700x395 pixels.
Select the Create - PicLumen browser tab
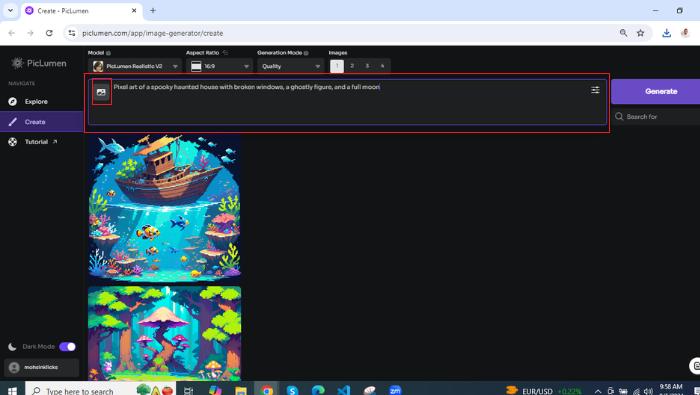pyautogui.click(x=82, y=11)
